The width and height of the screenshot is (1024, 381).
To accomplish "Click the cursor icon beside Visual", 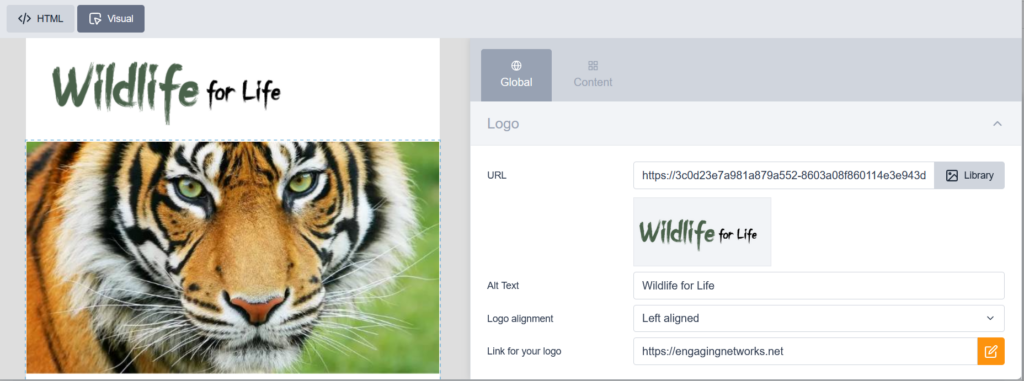I will pos(95,18).
